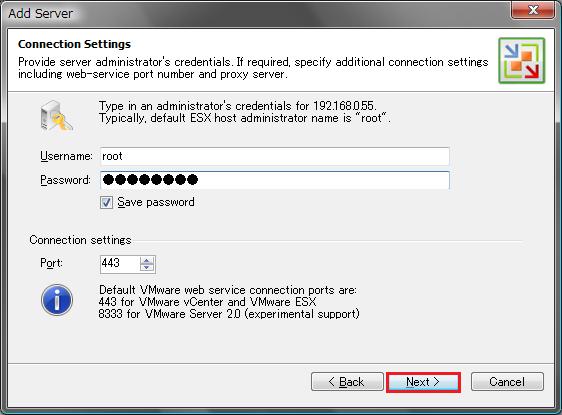The height and width of the screenshot is (415, 562).
Task: Click the credentials prompt mentioning 192.168.0.55
Action: tap(238, 106)
